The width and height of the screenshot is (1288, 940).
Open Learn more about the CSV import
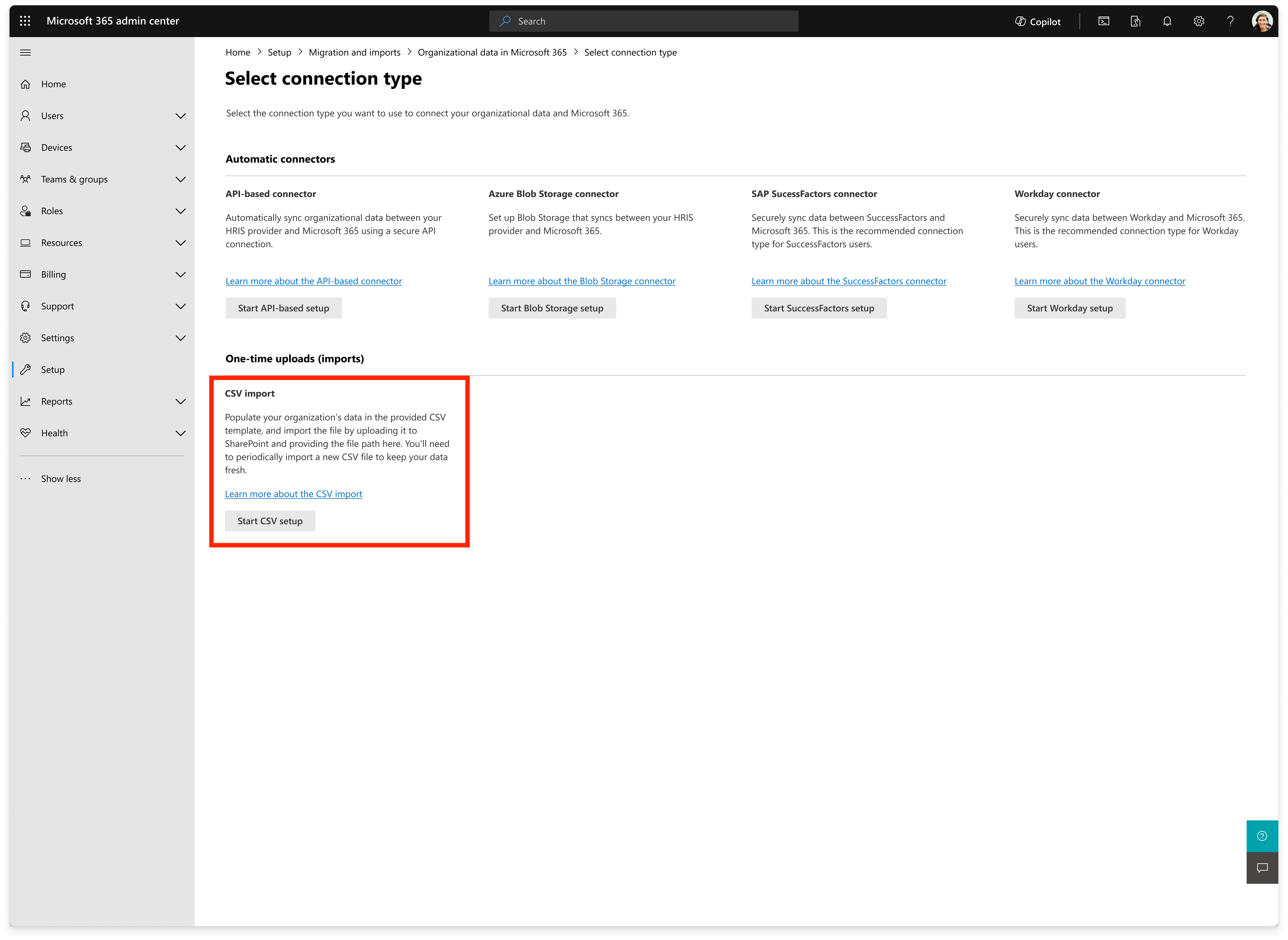pos(294,494)
